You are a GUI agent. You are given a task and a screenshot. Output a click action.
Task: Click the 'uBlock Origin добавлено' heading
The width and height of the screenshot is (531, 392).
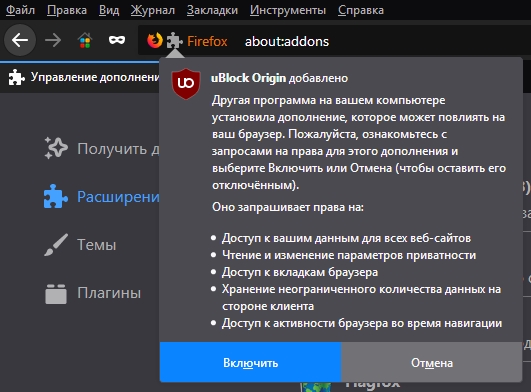[279, 78]
